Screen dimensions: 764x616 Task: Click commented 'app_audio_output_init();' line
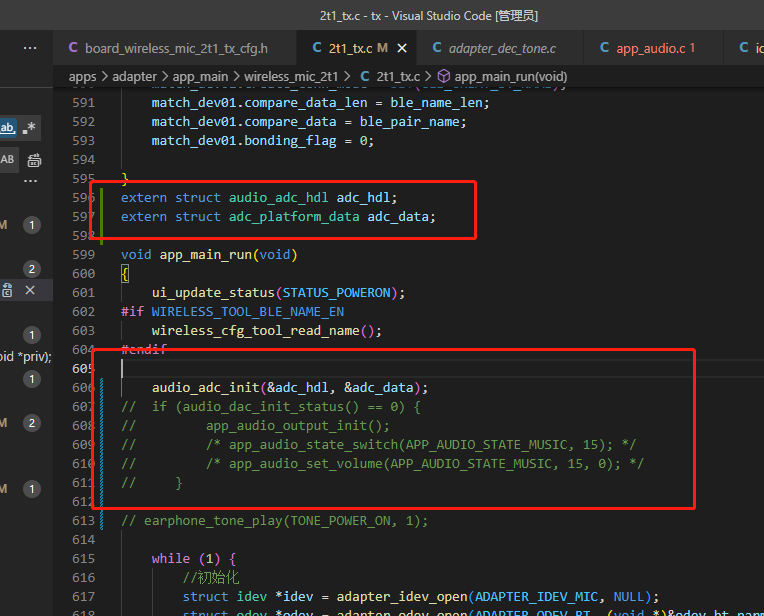click(x=298, y=426)
